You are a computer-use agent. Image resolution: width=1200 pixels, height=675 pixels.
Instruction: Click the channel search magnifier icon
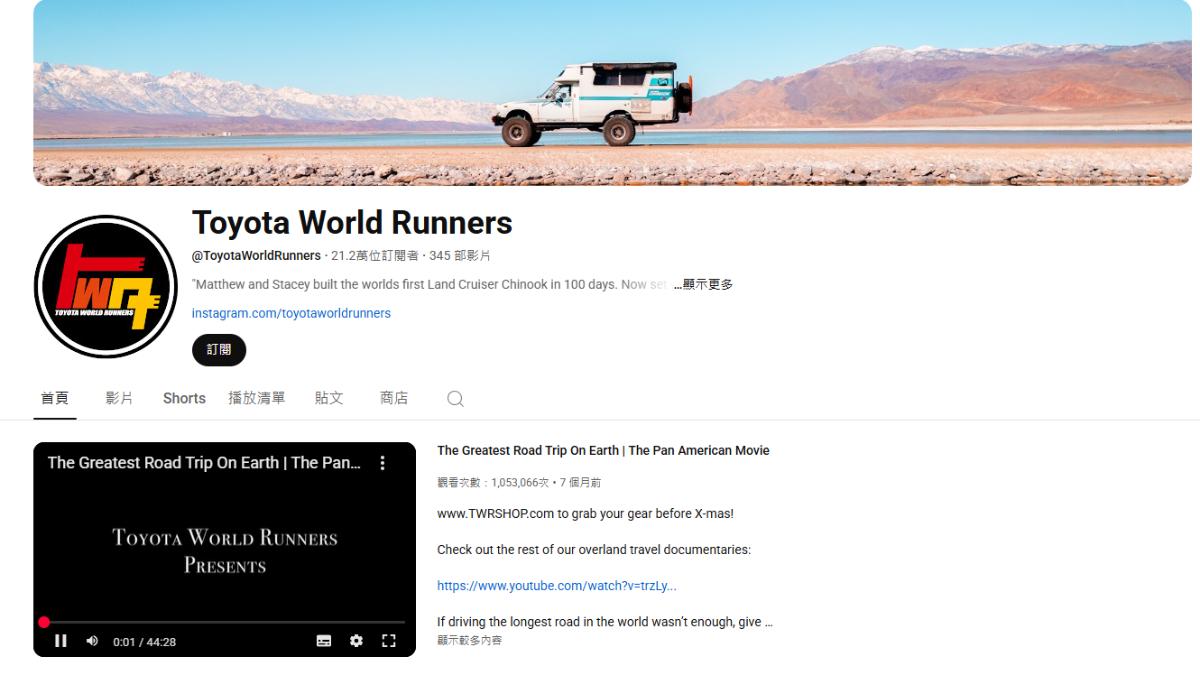(455, 399)
